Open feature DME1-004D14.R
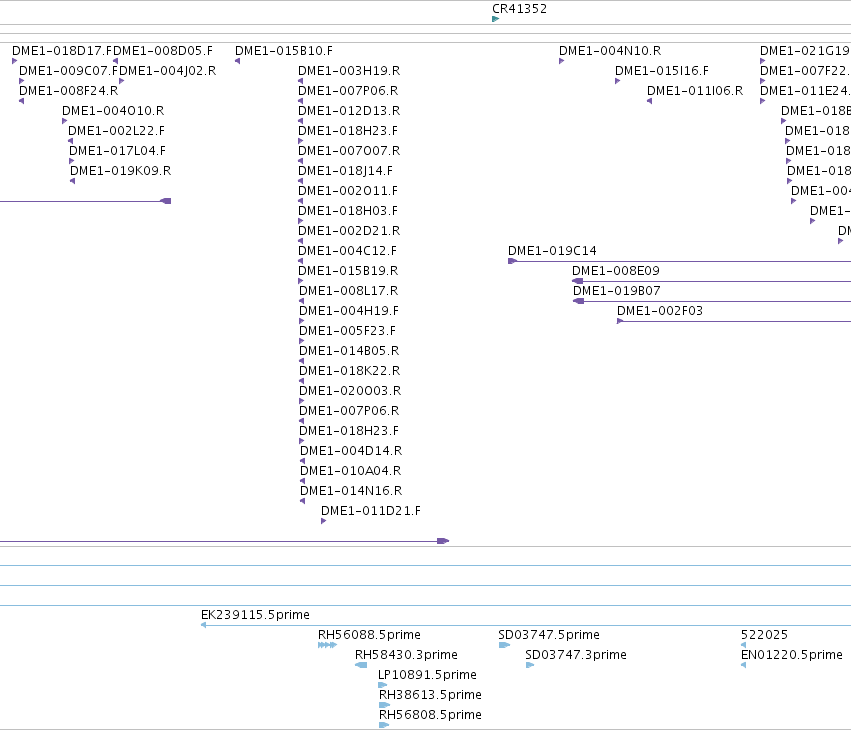Viewport: 851px width, 730px height. (351, 452)
